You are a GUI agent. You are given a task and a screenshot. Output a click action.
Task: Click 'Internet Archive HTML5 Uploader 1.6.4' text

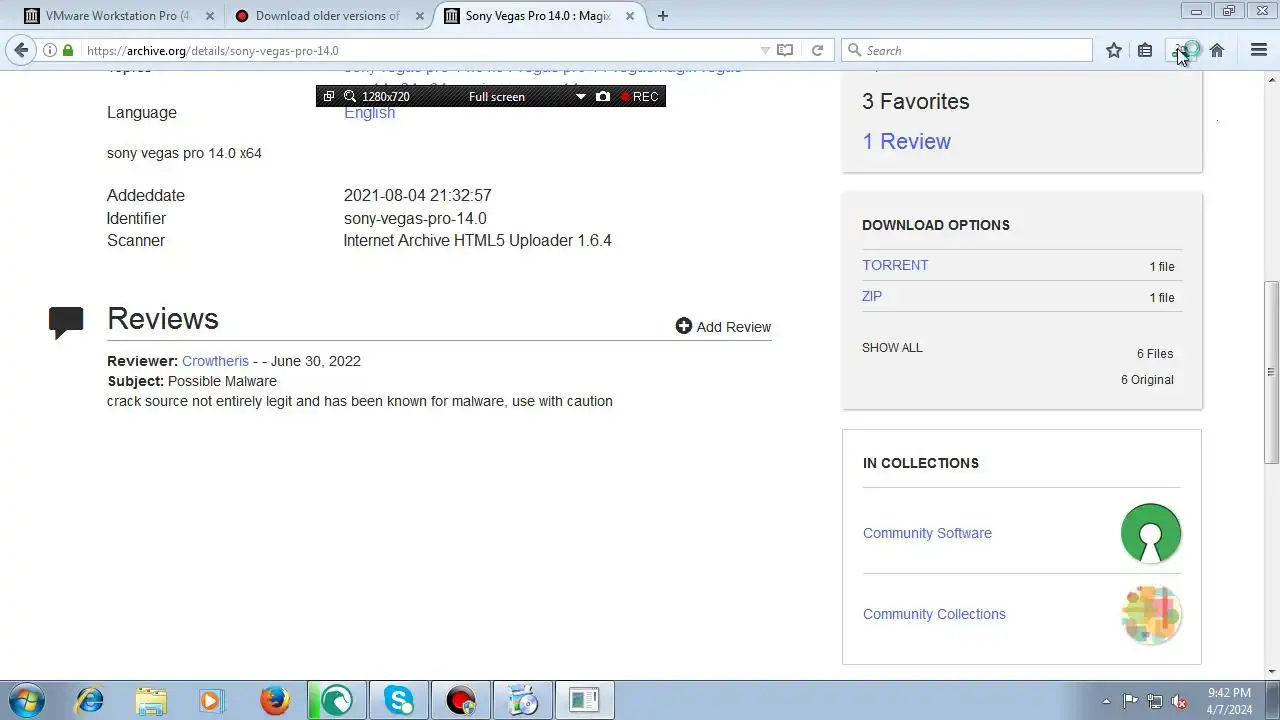tap(477, 240)
